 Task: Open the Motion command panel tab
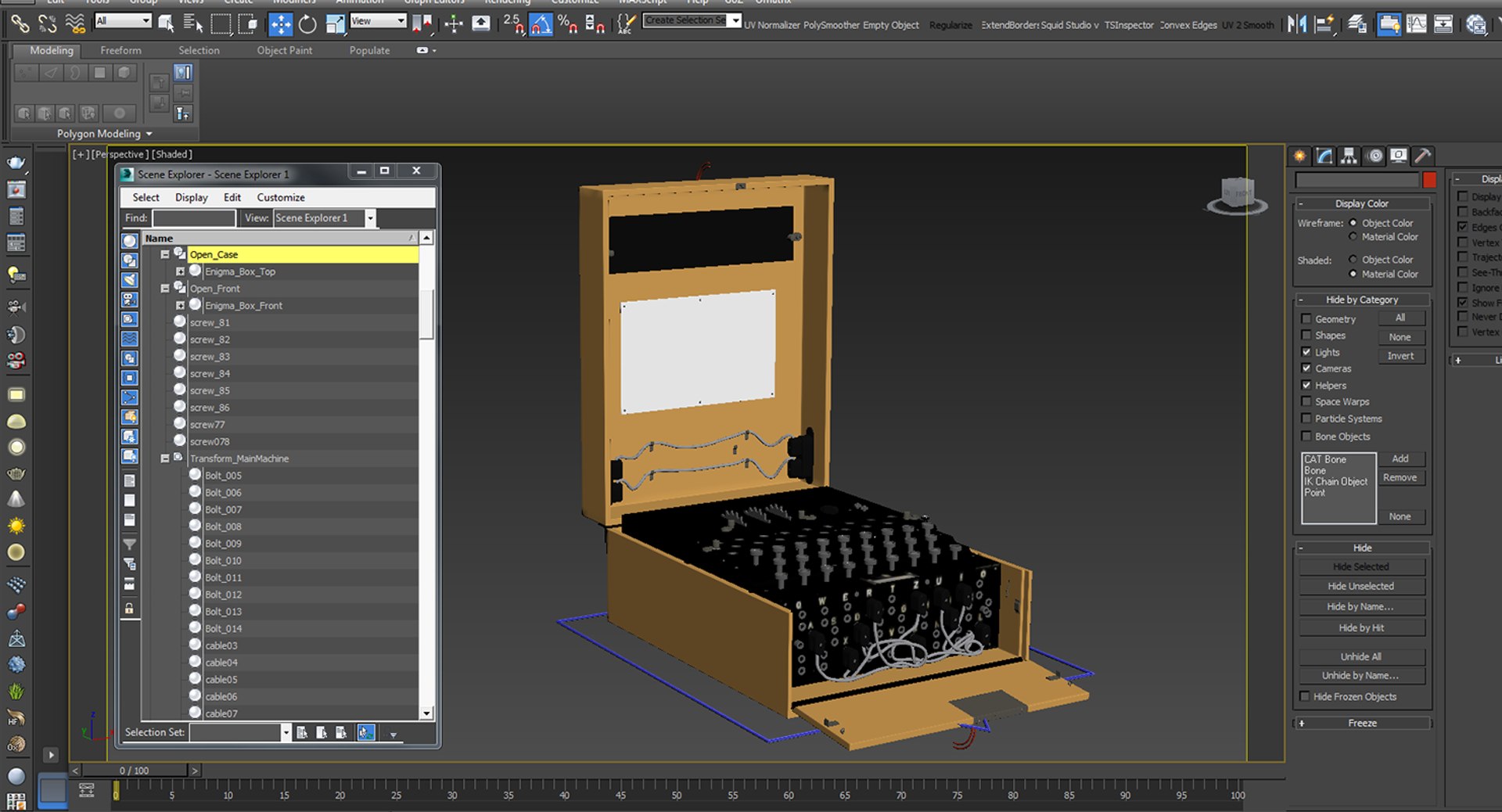(1374, 156)
